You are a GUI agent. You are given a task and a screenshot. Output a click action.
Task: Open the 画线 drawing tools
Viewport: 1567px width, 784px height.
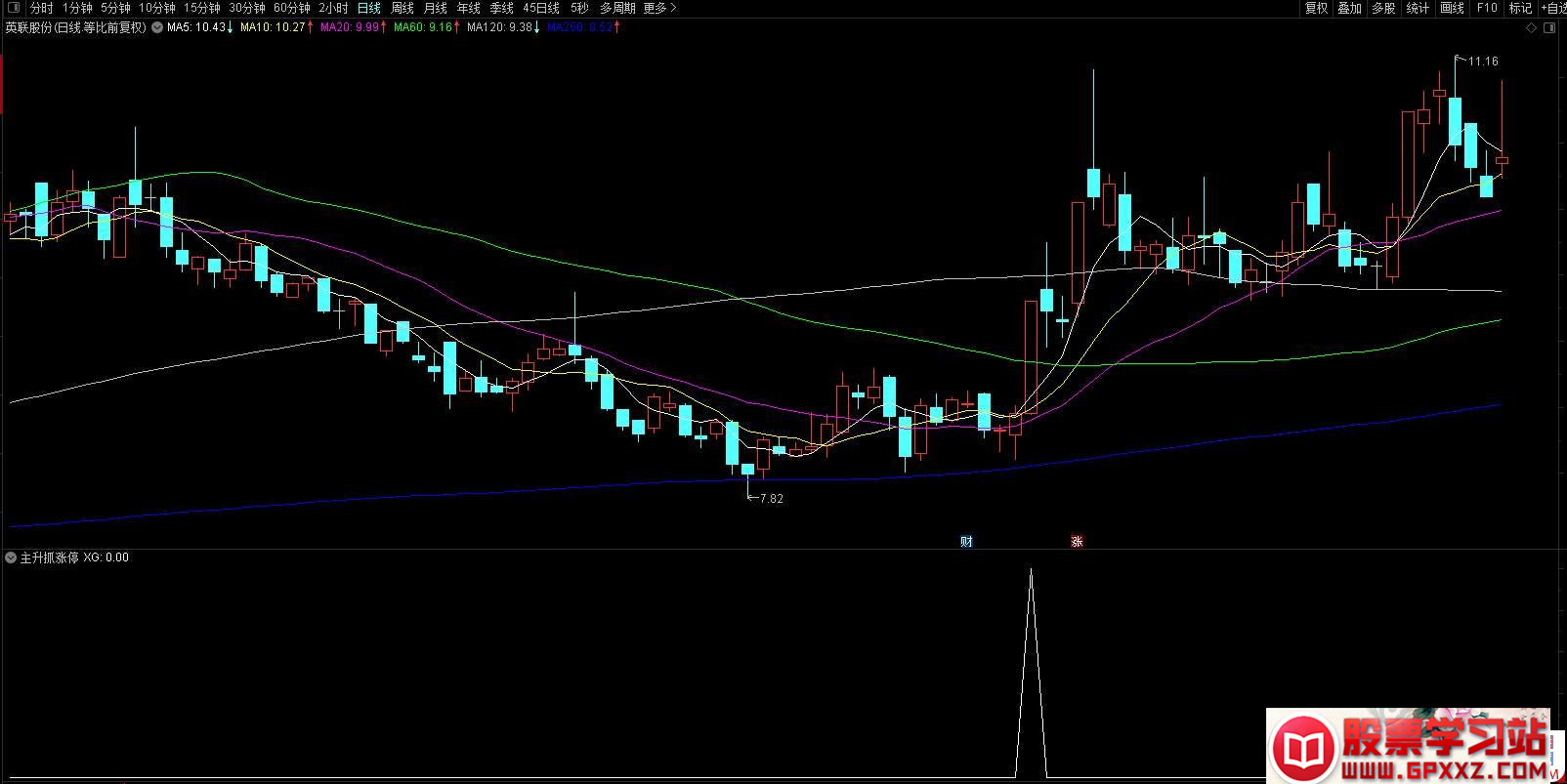(x=1452, y=8)
